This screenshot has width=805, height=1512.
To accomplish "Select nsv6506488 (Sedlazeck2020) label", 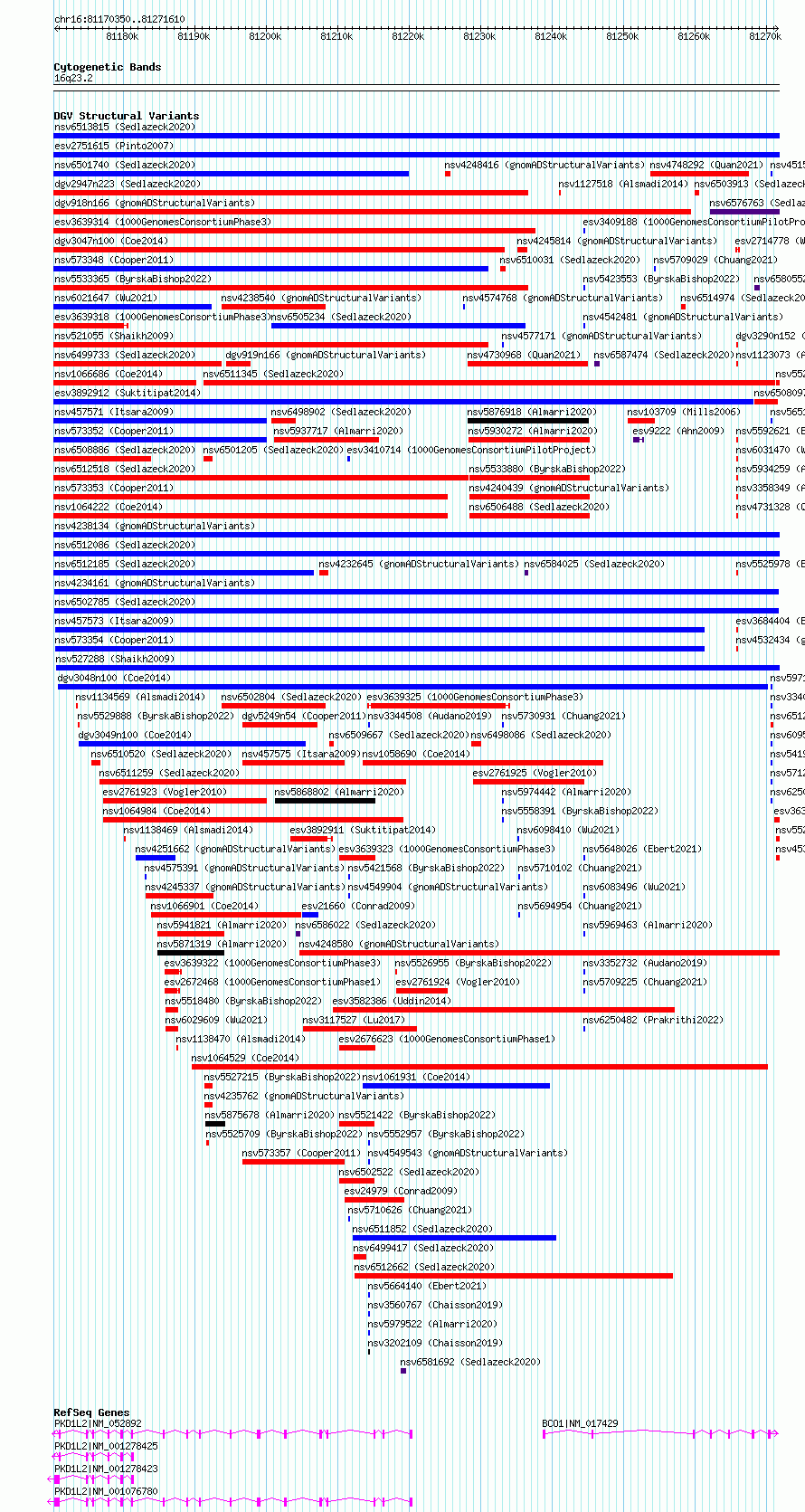I will coord(539,508).
